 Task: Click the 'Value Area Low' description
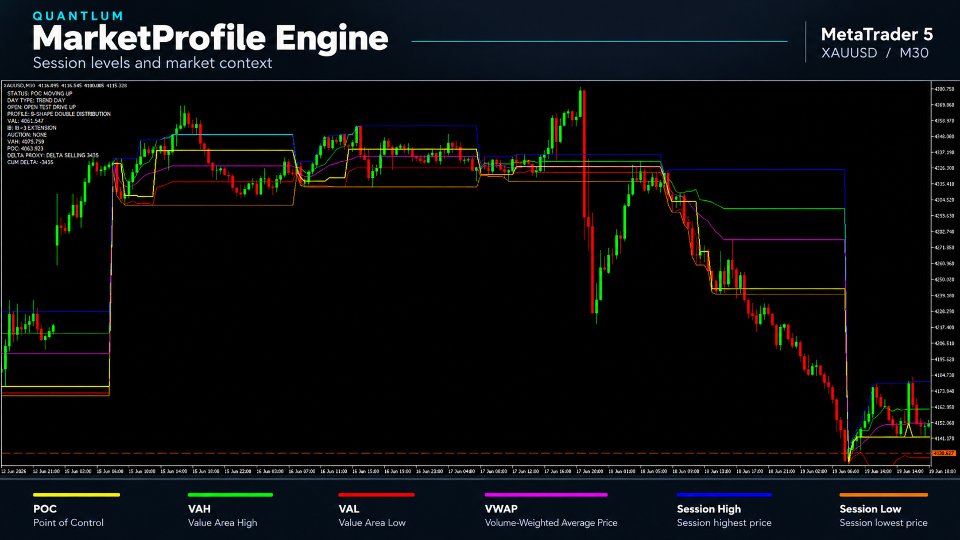pos(372,523)
